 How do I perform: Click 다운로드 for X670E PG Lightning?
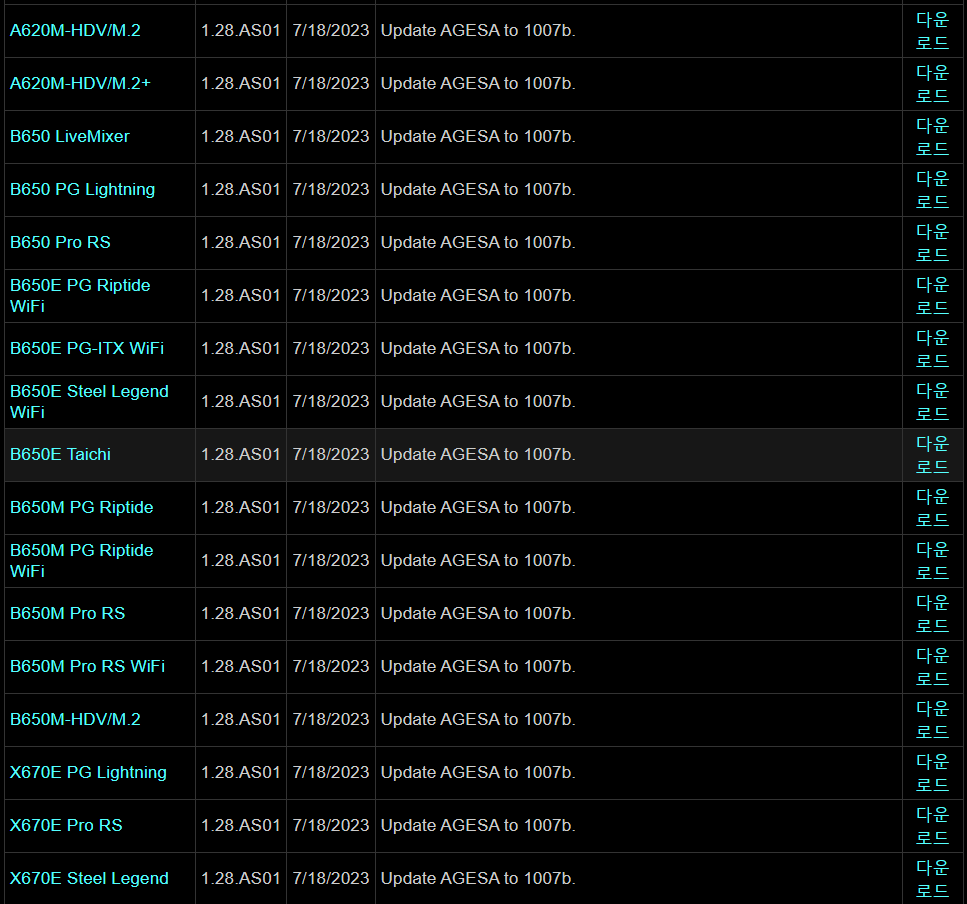point(932,773)
